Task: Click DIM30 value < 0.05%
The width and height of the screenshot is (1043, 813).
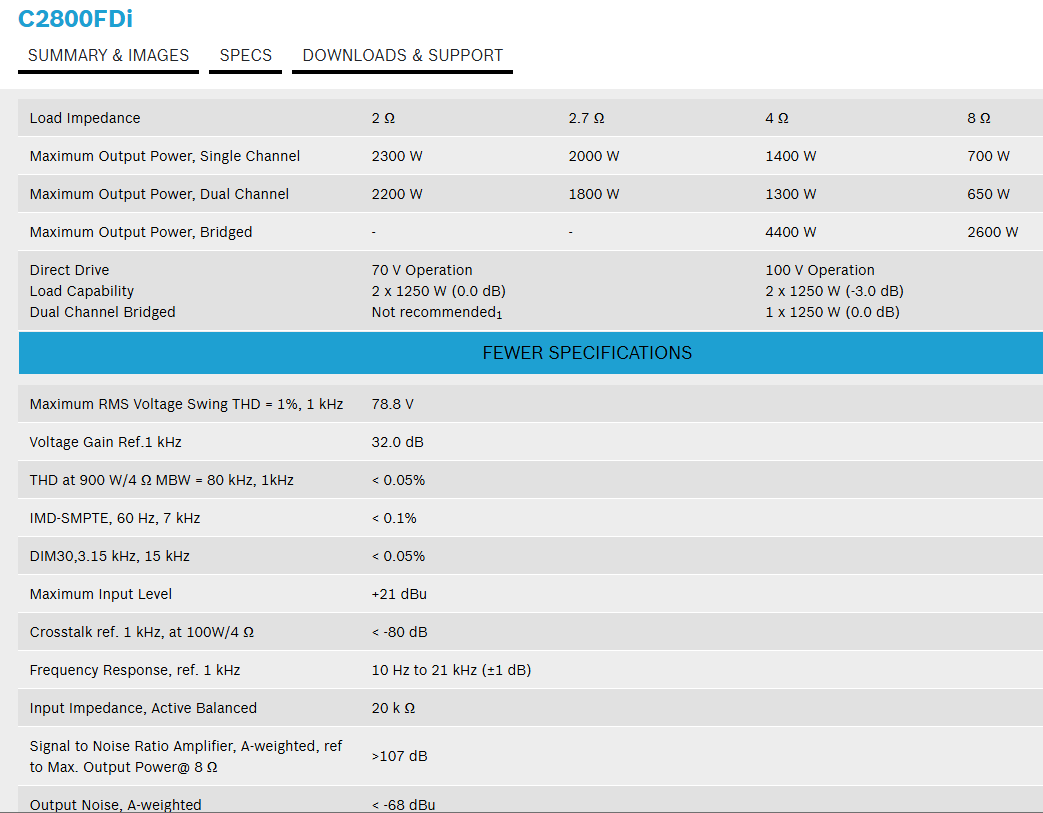Action: [398, 556]
